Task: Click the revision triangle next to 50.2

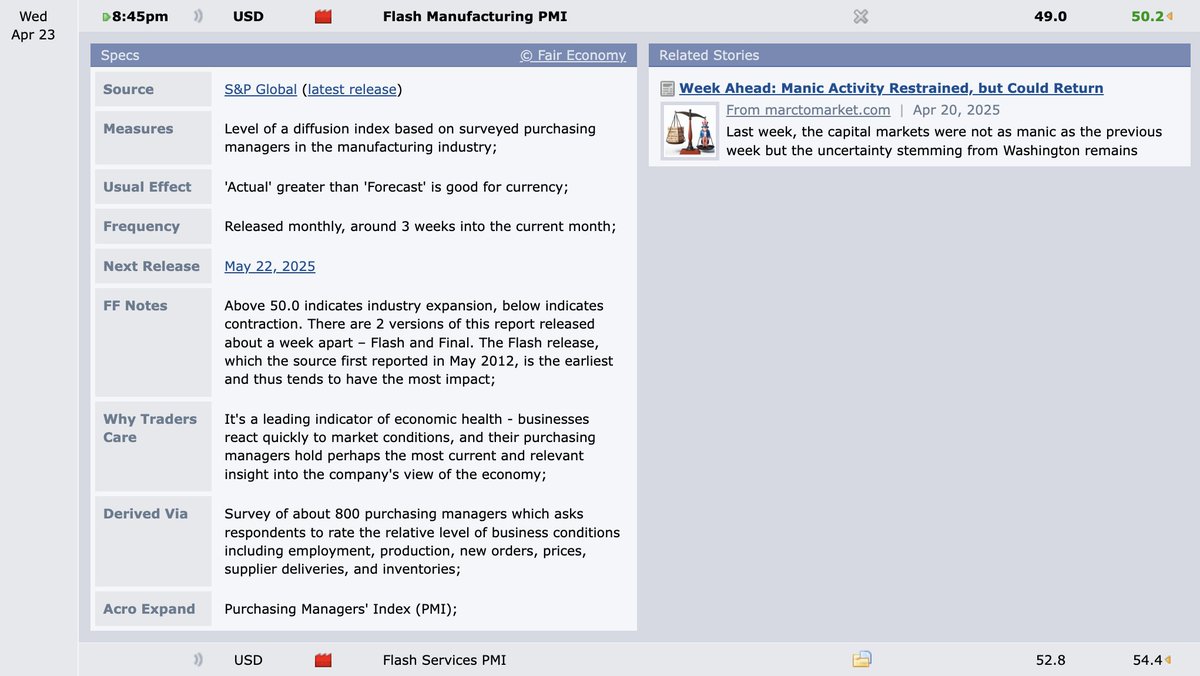Action: pos(1169,16)
